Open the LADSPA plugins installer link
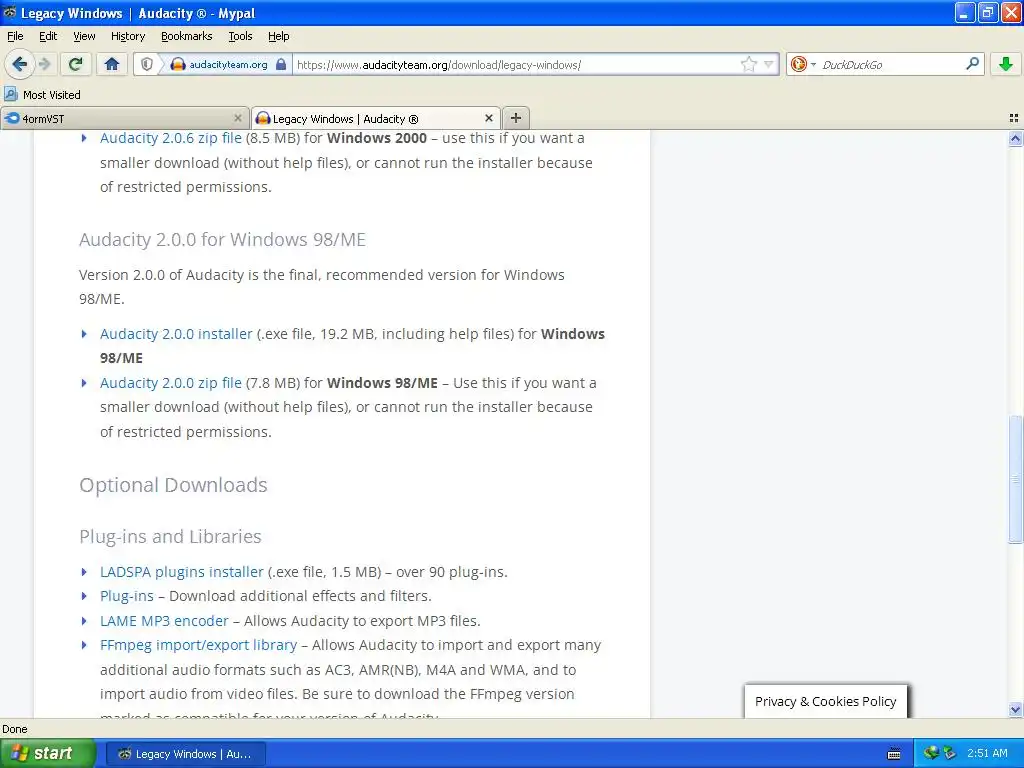Image resolution: width=1024 pixels, height=768 pixels. [x=182, y=572]
